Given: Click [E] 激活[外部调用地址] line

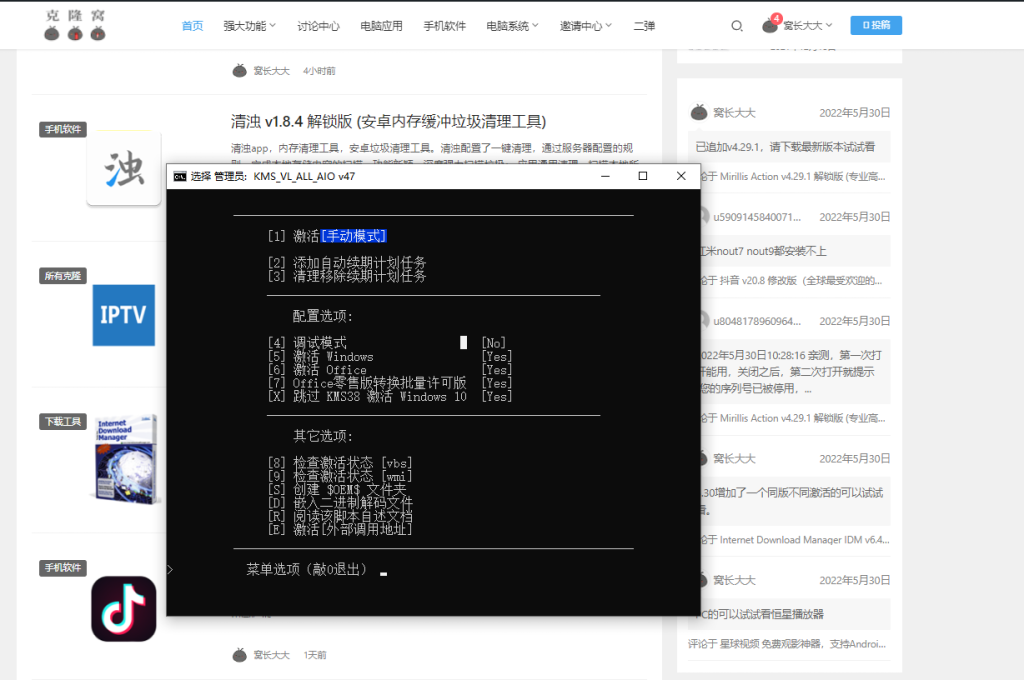Looking at the screenshot, I should click(340, 529).
